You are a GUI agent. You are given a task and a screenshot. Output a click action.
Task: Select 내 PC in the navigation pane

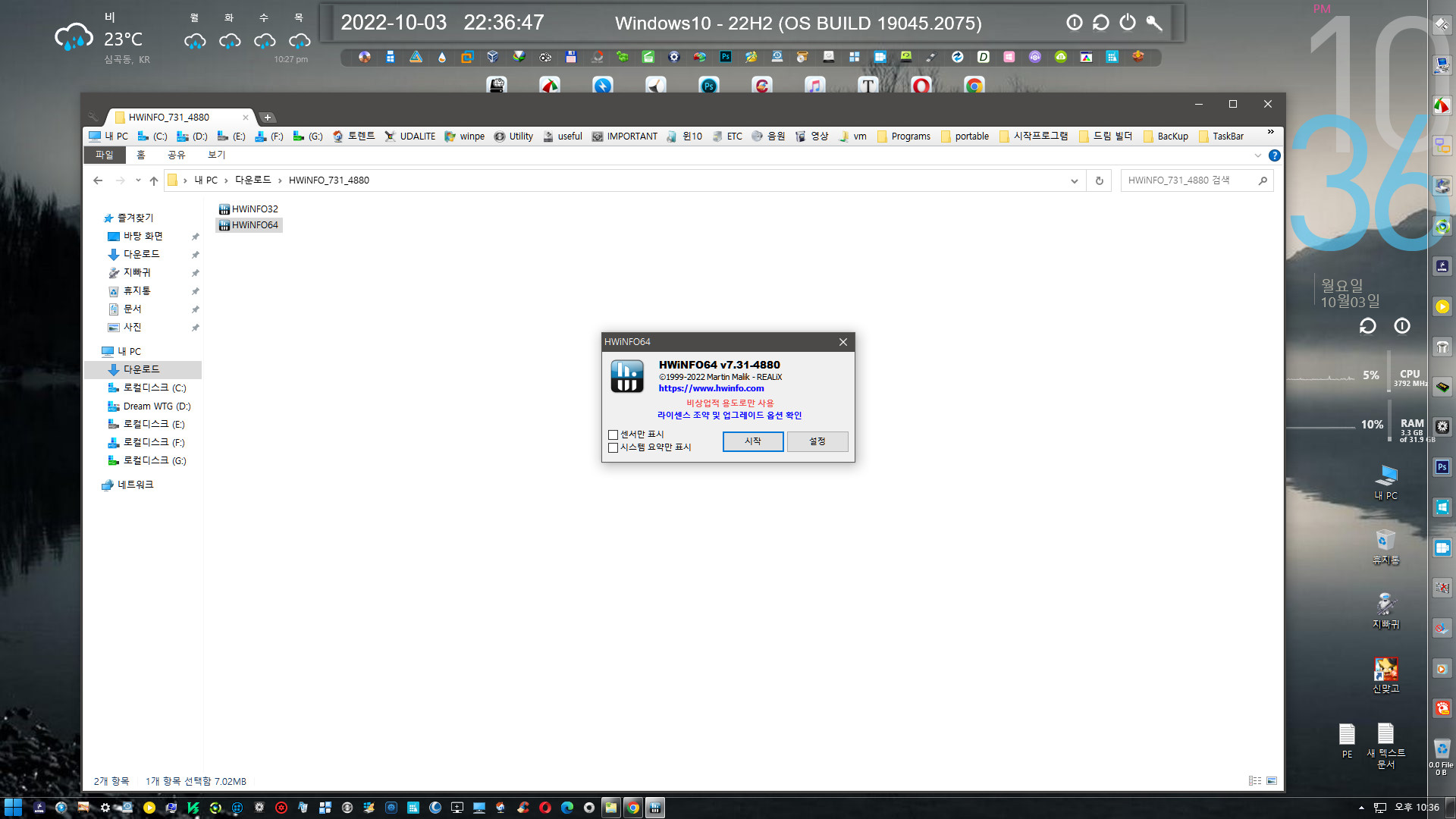[129, 352]
